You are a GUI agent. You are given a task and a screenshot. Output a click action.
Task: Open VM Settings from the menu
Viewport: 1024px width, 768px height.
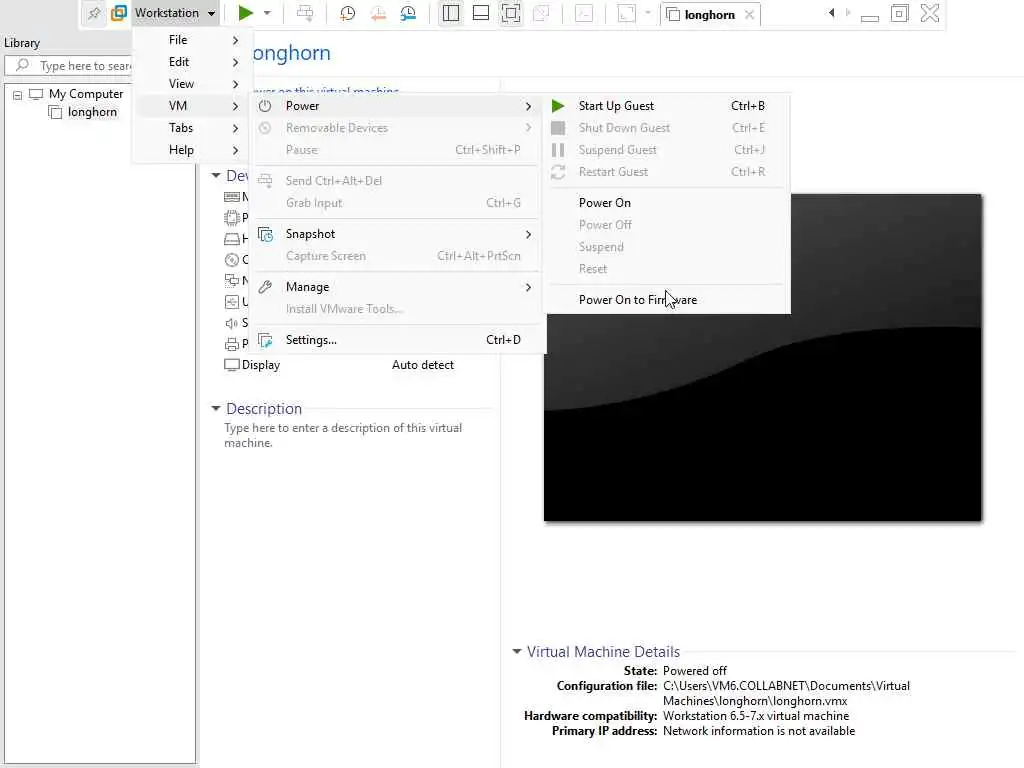pos(396,340)
